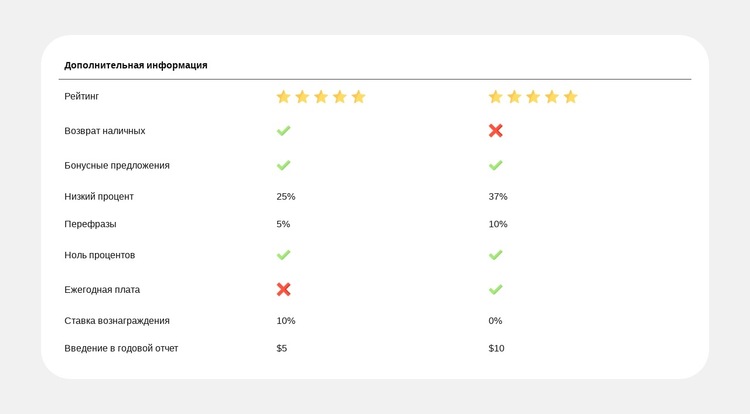Click left checkmark in Ноль процентов row
The width and height of the screenshot is (750, 414).
[283, 255]
